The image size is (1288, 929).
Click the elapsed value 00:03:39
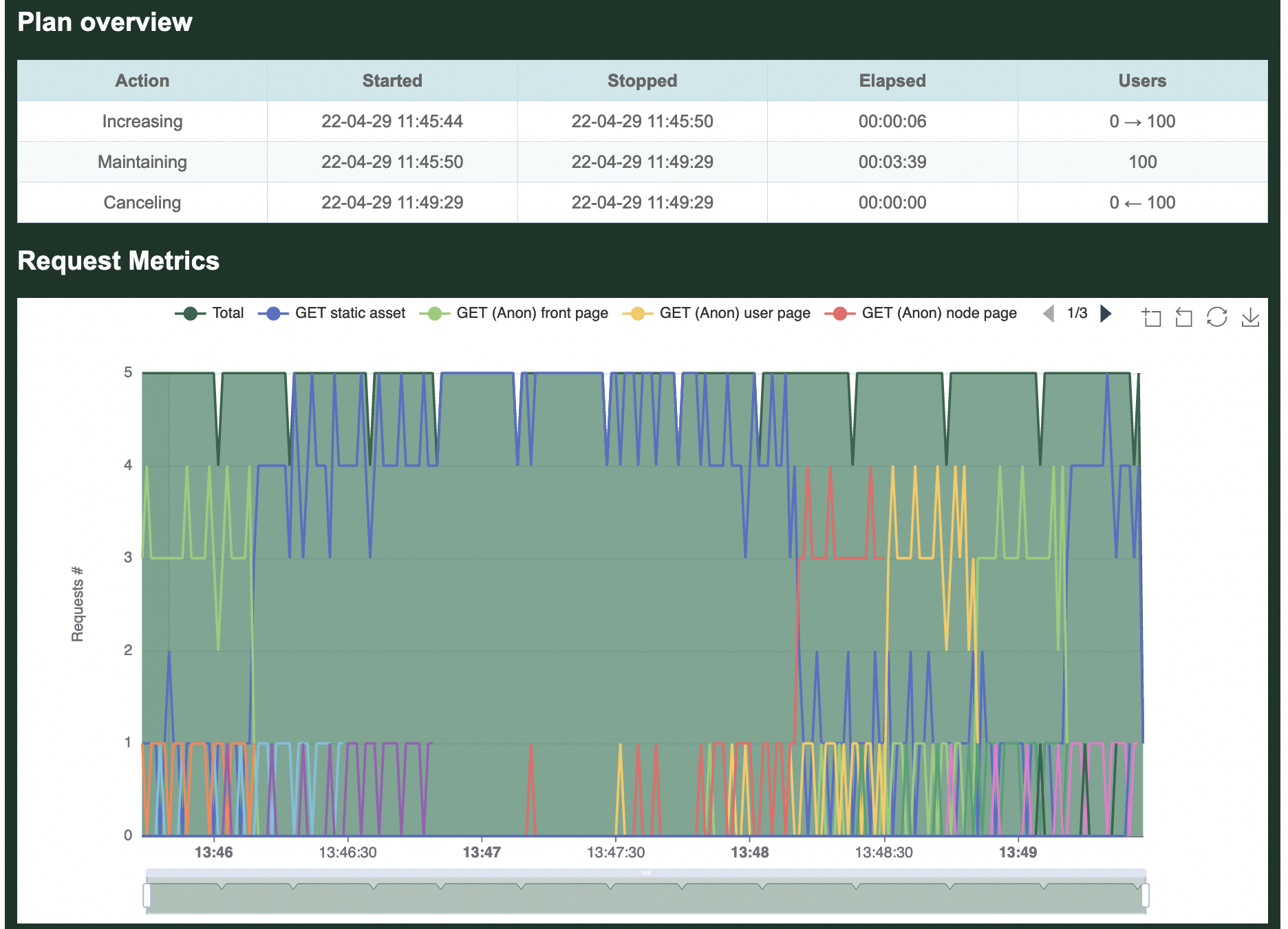tap(892, 162)
